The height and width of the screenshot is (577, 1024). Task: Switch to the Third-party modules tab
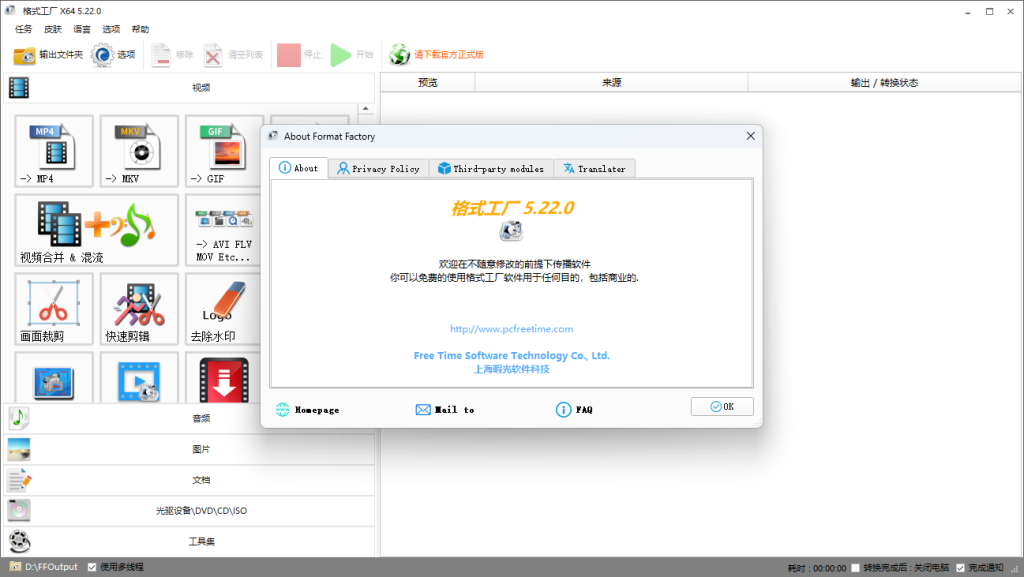[491, 168]
